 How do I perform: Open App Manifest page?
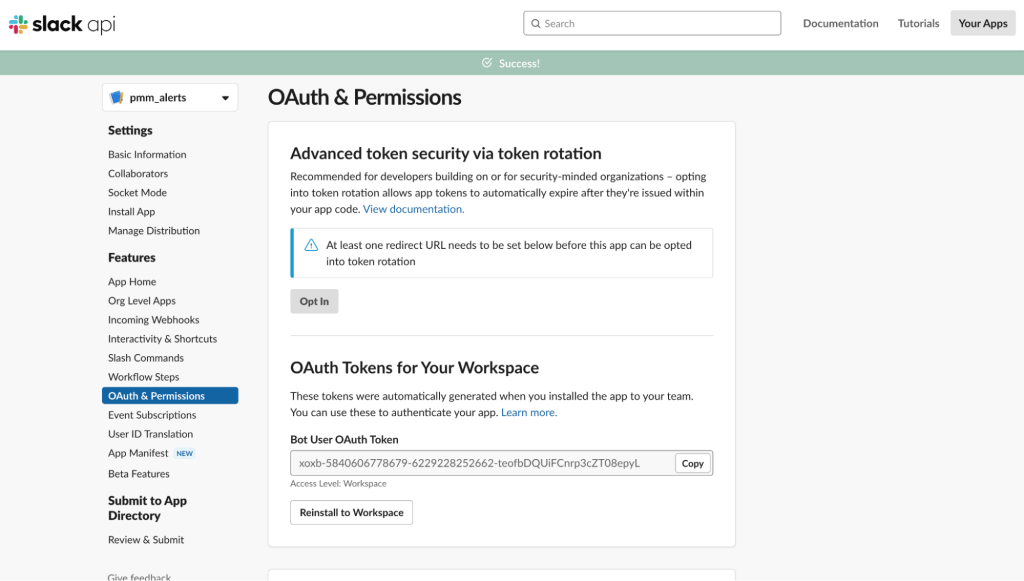[138, 453]
